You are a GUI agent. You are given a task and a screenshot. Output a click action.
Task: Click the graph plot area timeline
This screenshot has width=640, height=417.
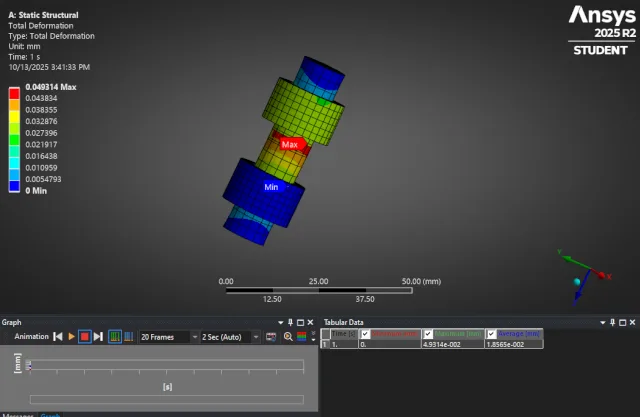167,364
